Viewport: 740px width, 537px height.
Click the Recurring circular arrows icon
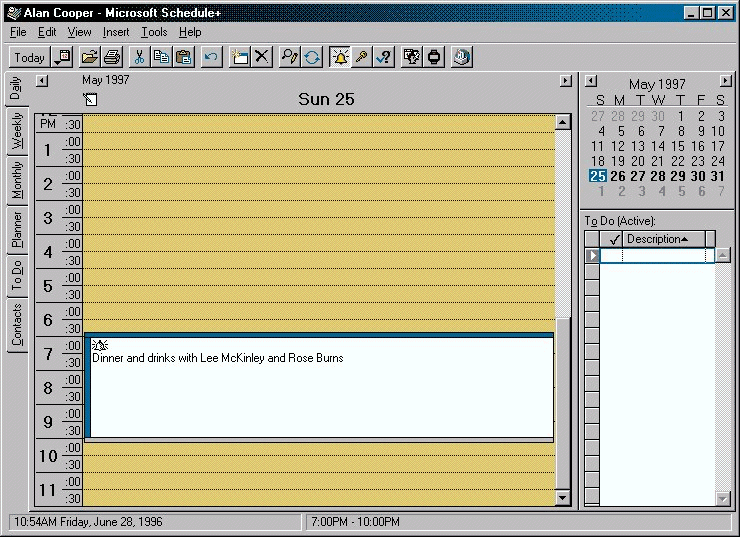pos(312,57)
